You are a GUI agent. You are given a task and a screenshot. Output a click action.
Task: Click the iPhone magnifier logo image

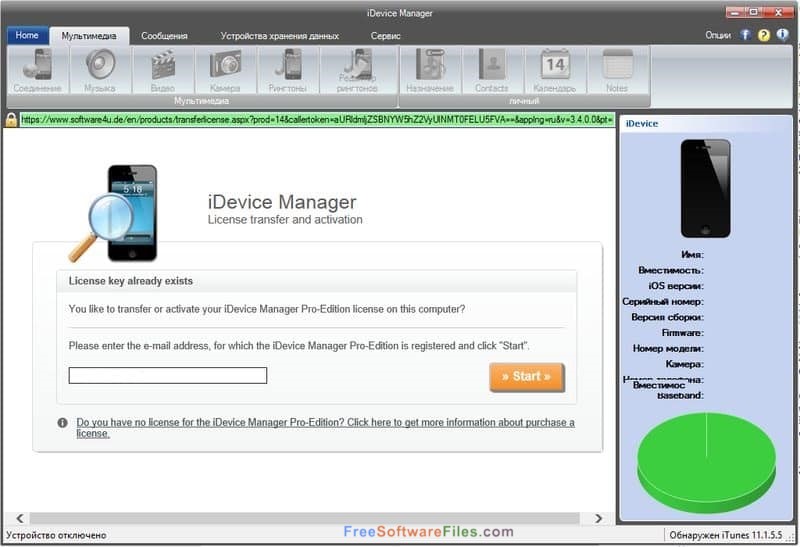(x=114, y=213)
